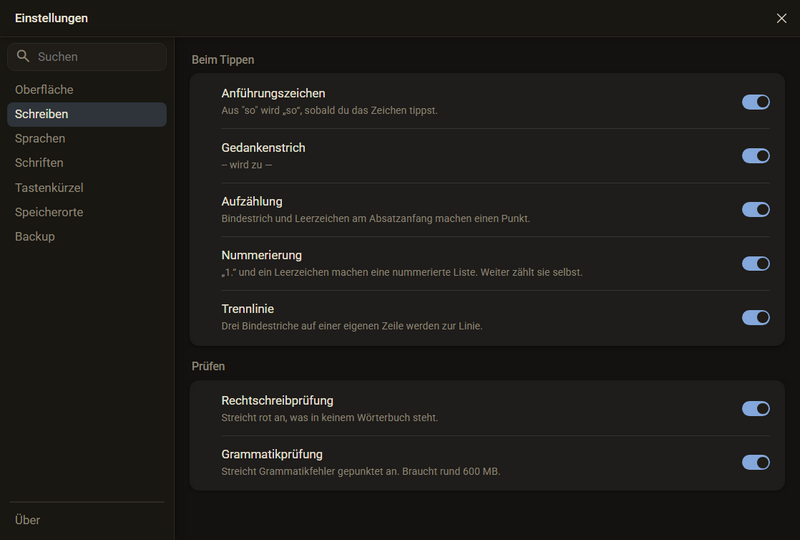The image size is (800, 540).
Task: Click the 'Prüfen' section heading
Action: click(208, 366)
